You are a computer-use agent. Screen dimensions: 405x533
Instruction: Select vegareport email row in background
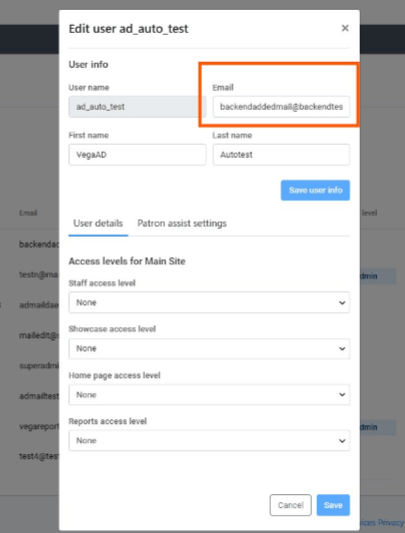[39, 426]
